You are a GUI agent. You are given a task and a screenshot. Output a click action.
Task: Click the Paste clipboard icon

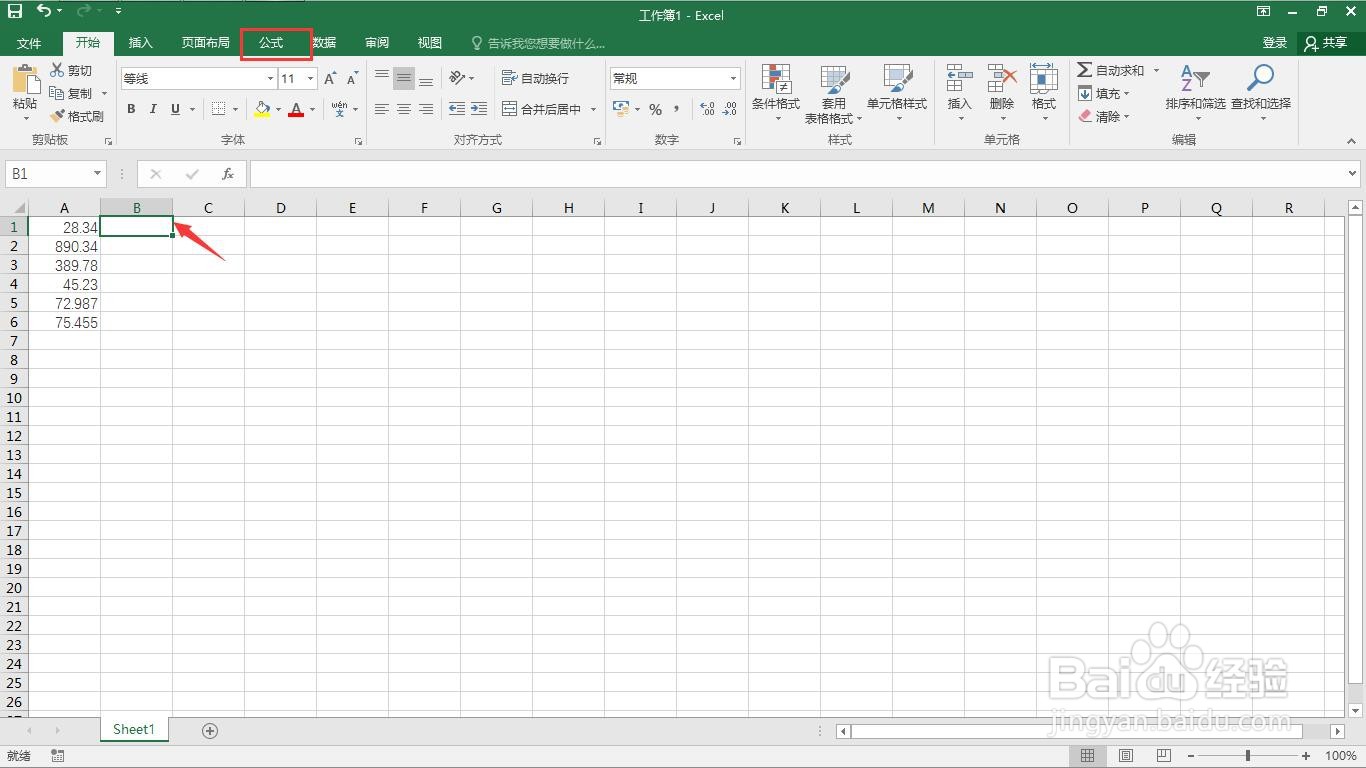pyautogui.click(x=25, y=81)
